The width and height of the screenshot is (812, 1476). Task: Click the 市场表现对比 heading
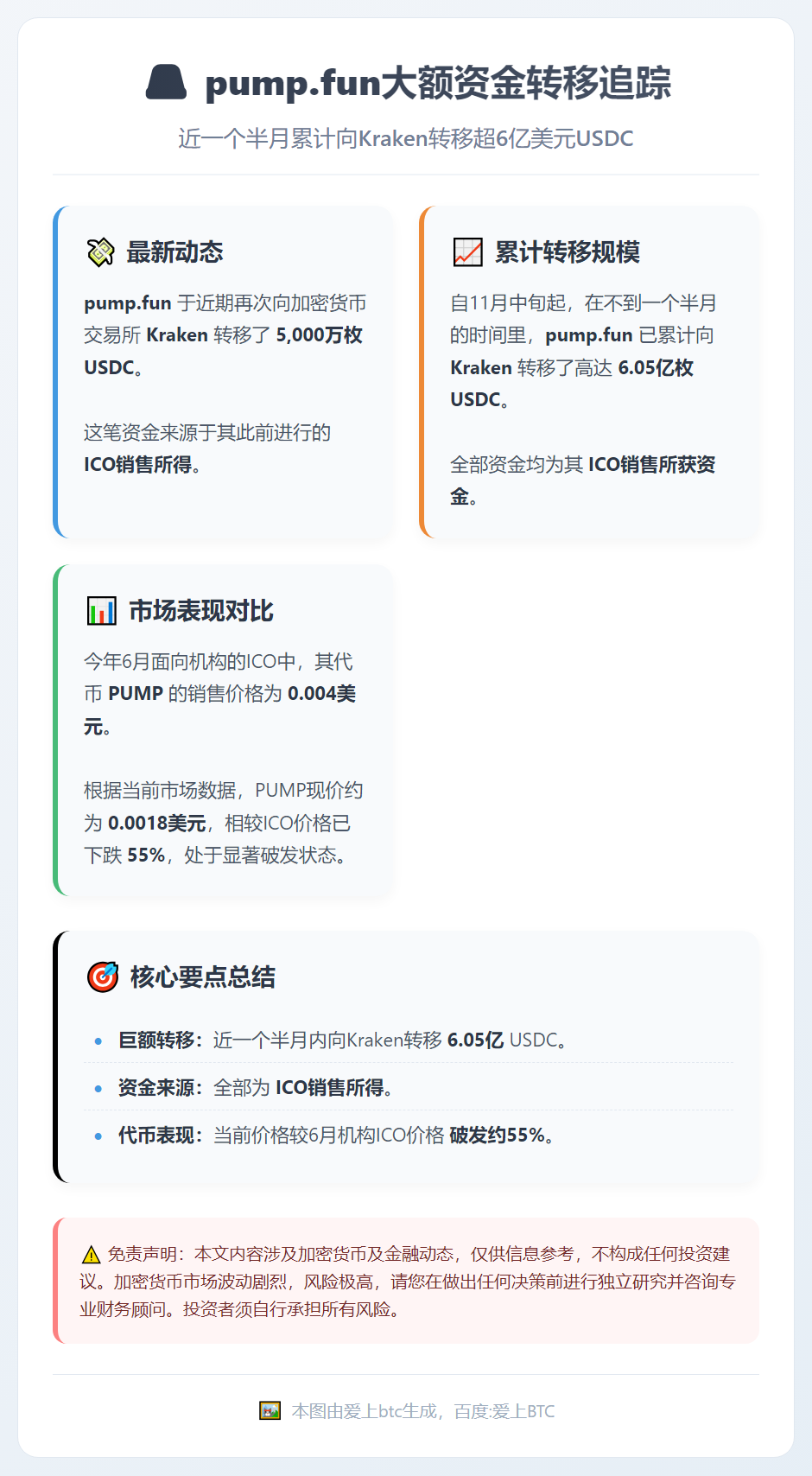[201, 611]
